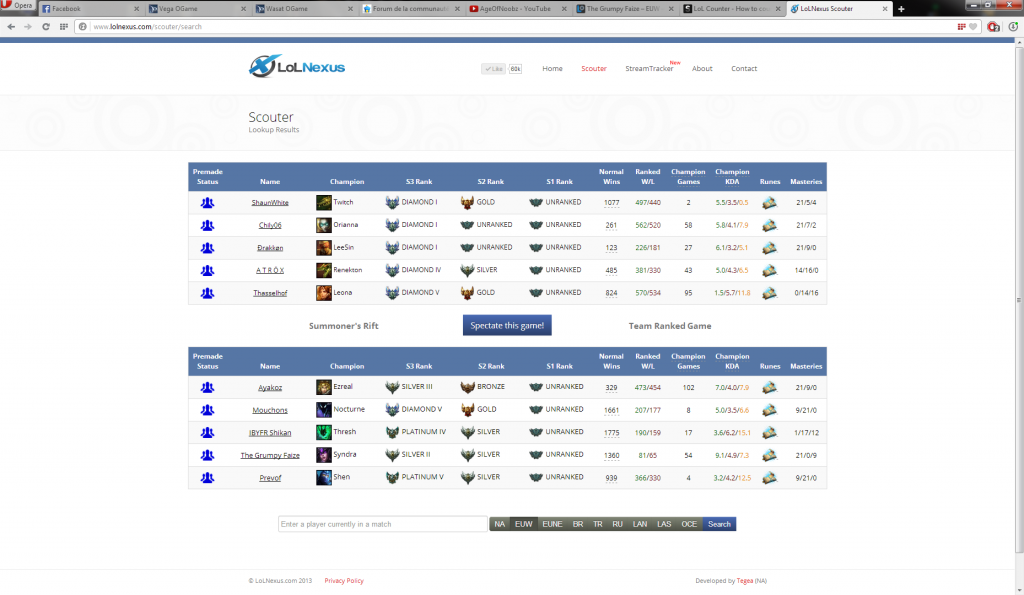
Task: Open ShaunWhite's summoner profile link
Action: (x=270, y=202)
